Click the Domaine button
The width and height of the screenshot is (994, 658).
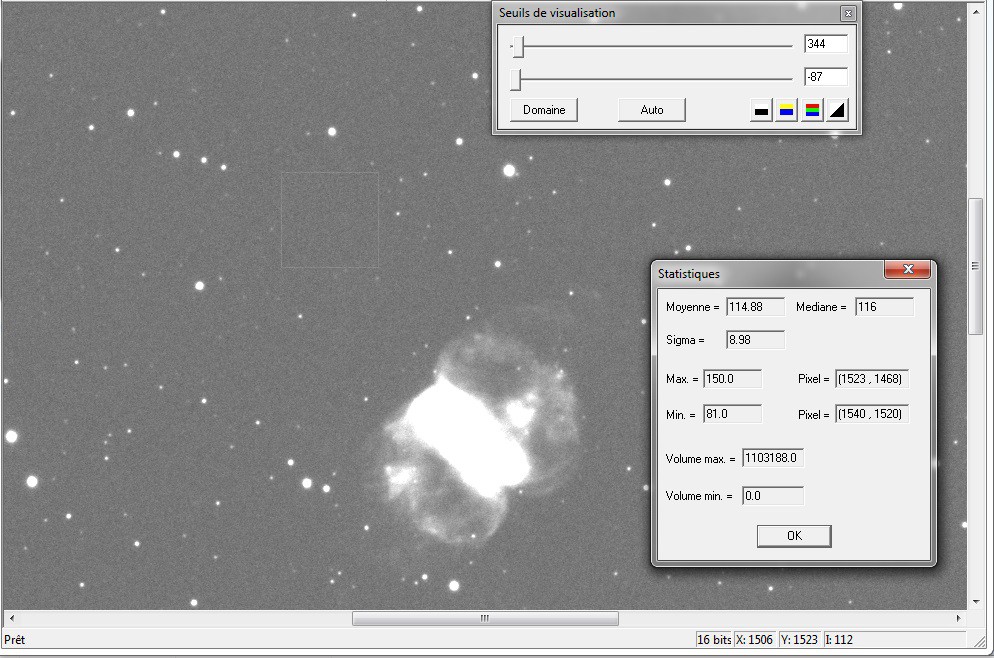point(543,110)
